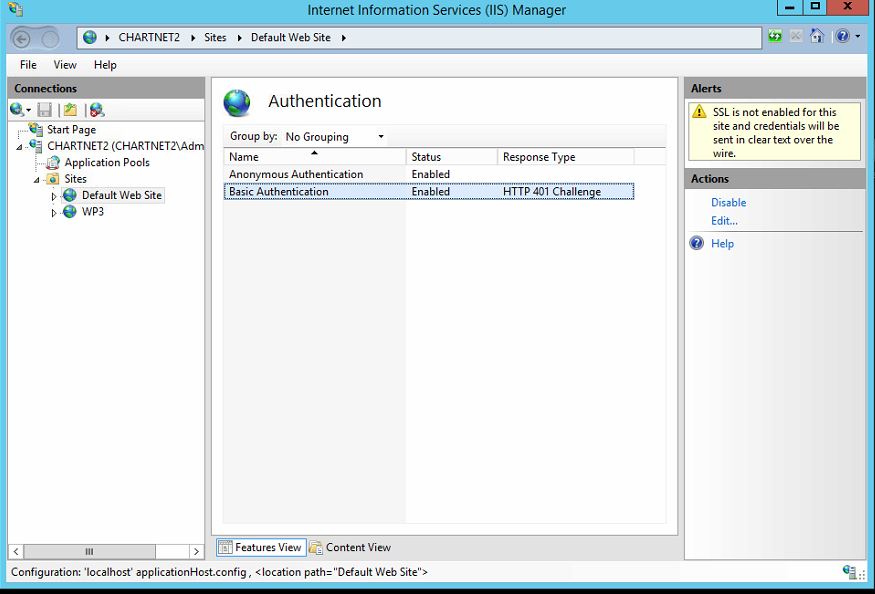Click the Application Pools icon
875x594 pixels.
coord(53,162)
